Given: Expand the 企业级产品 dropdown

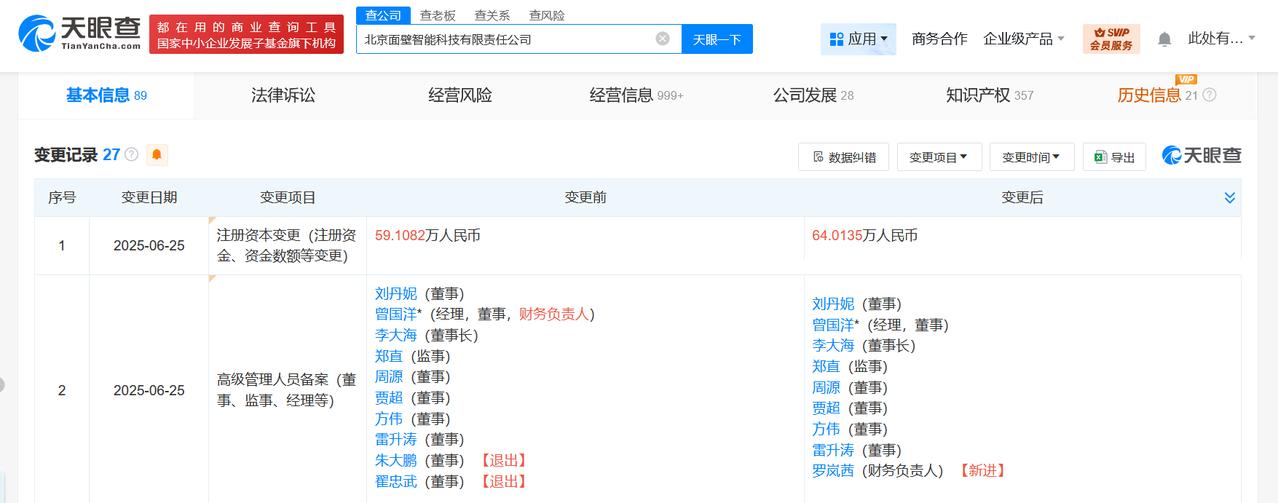Looking at the screenshot, I should [1024, 39].
